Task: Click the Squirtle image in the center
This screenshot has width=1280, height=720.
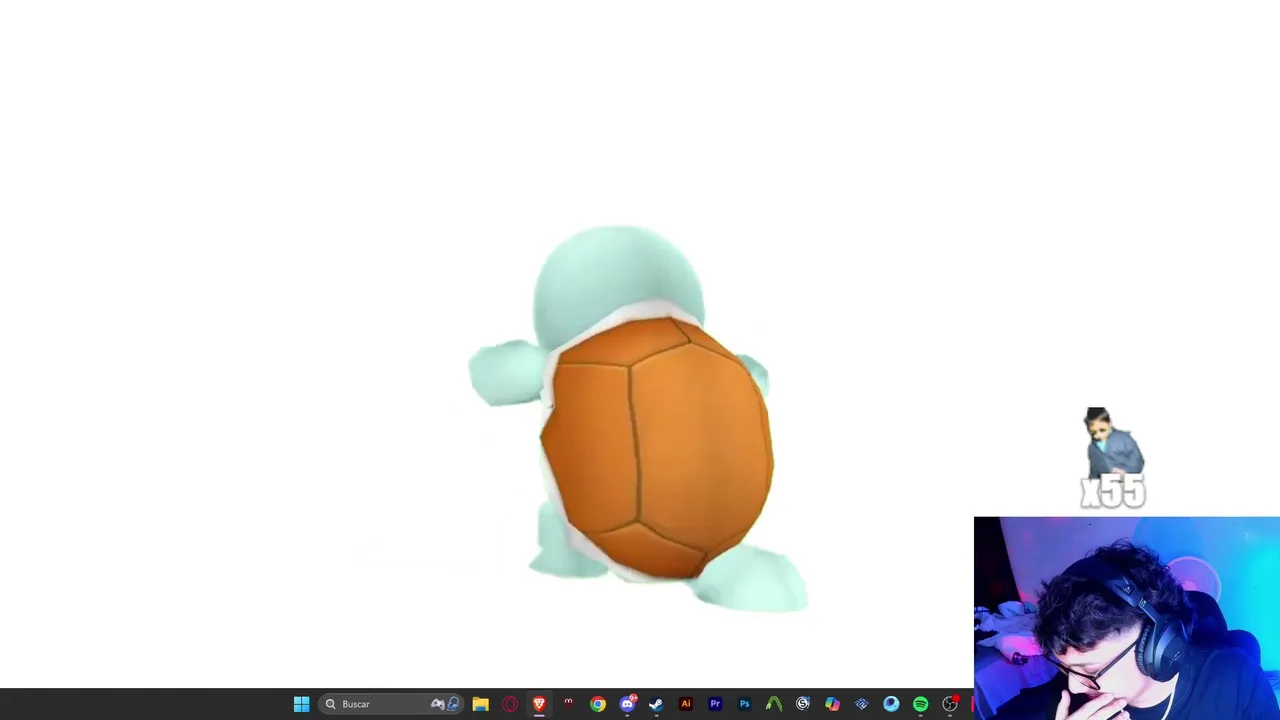Action: pos(638,418)
